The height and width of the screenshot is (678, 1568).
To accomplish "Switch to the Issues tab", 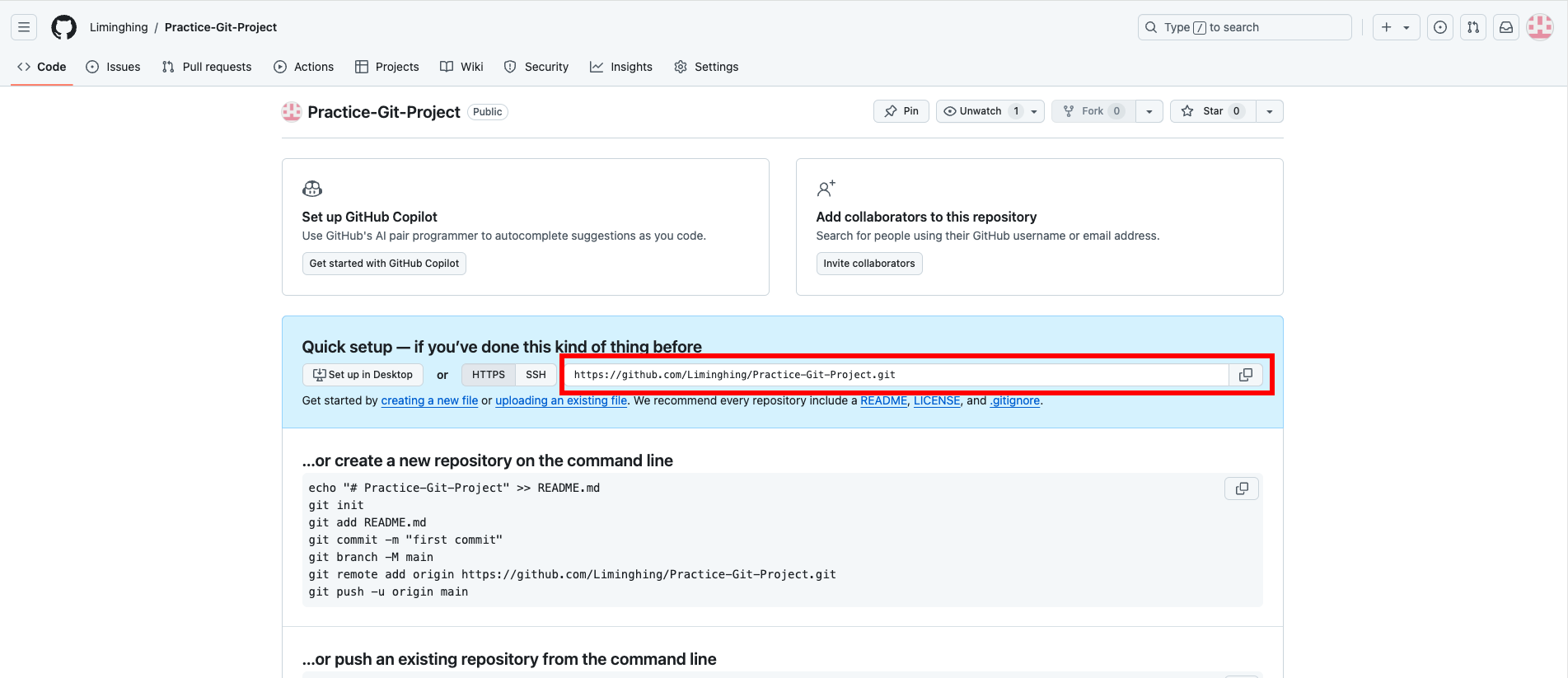I will [113, 67].
